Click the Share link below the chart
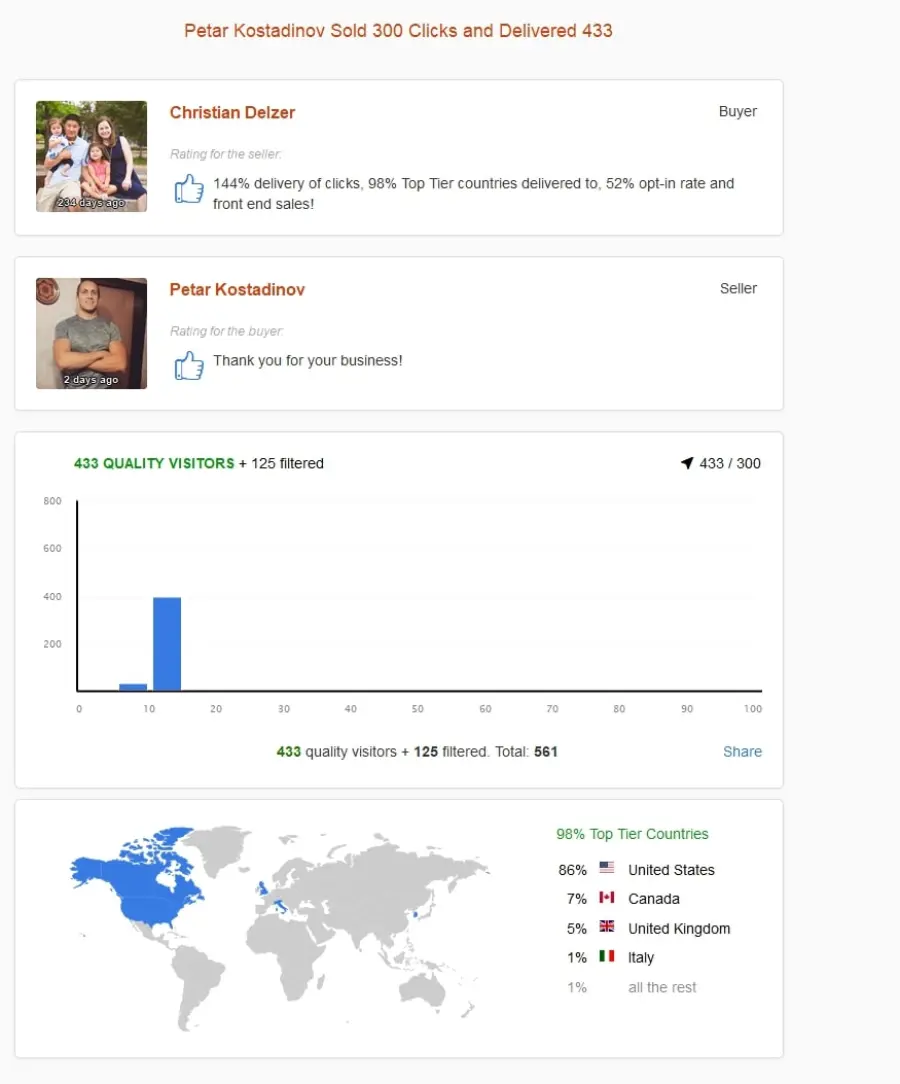Viewport: 900px width, 1084px height. [742, 751]
